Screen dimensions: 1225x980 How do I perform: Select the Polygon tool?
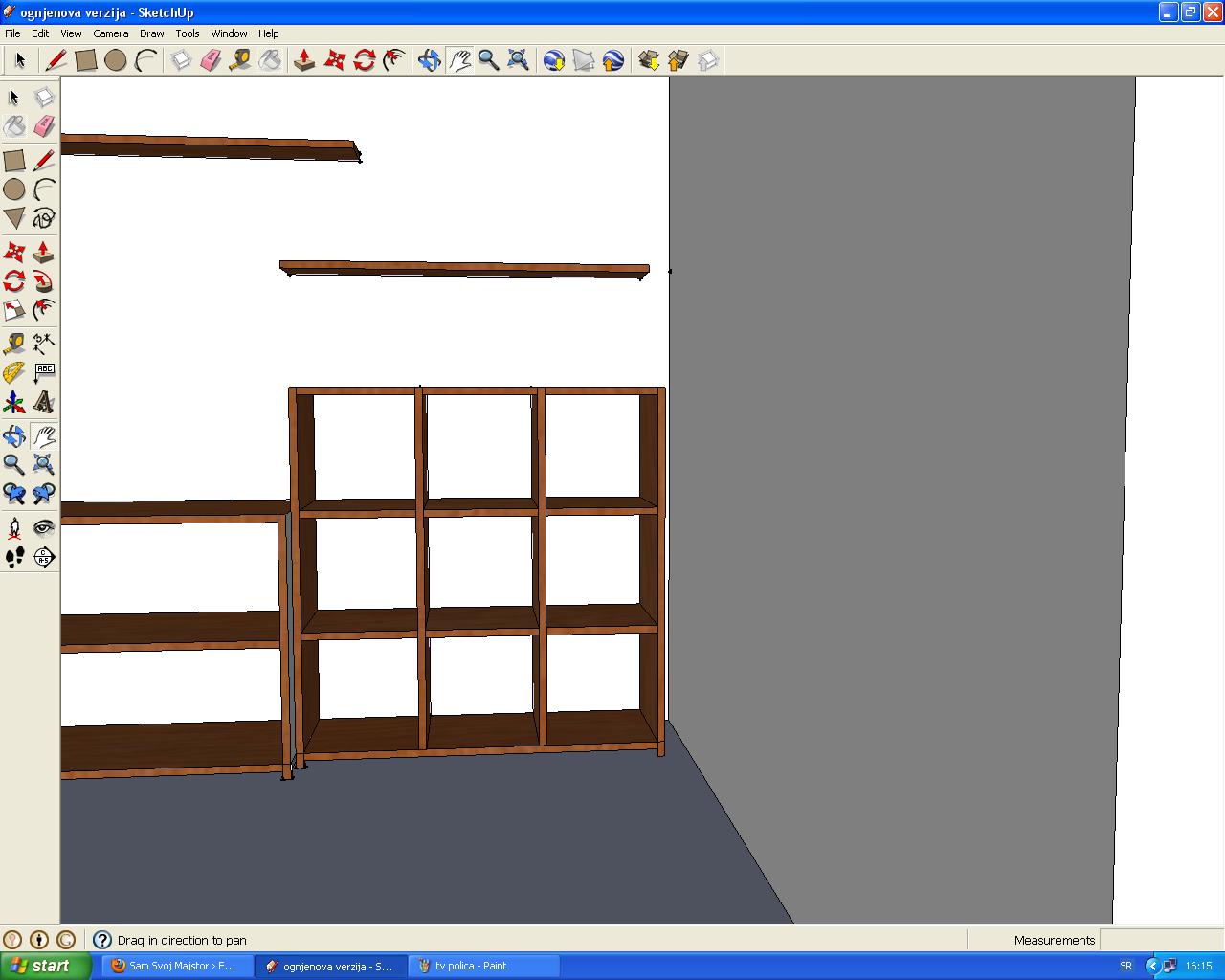coord(14,218)
